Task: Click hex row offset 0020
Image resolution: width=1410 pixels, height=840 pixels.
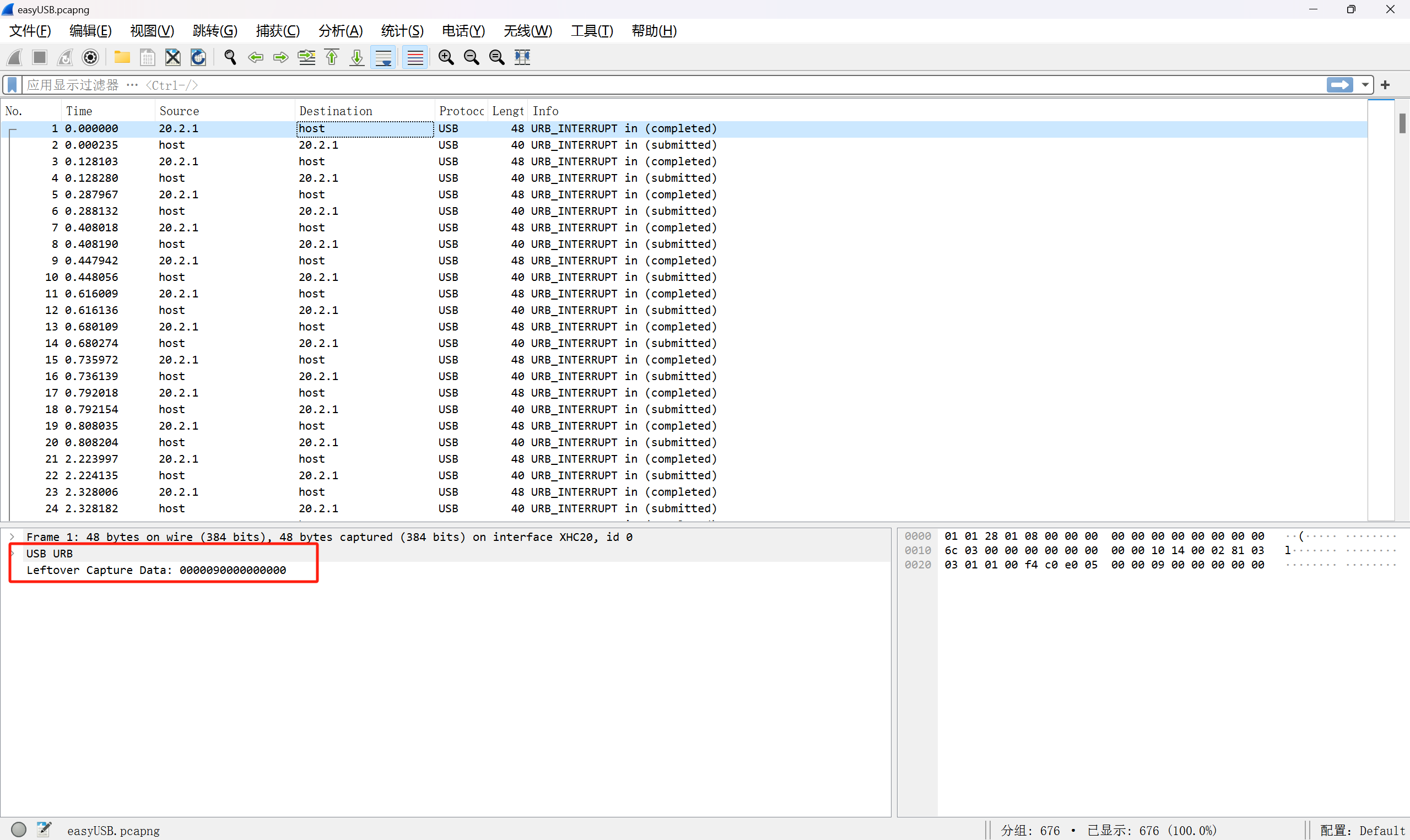Action: point(917,565)
